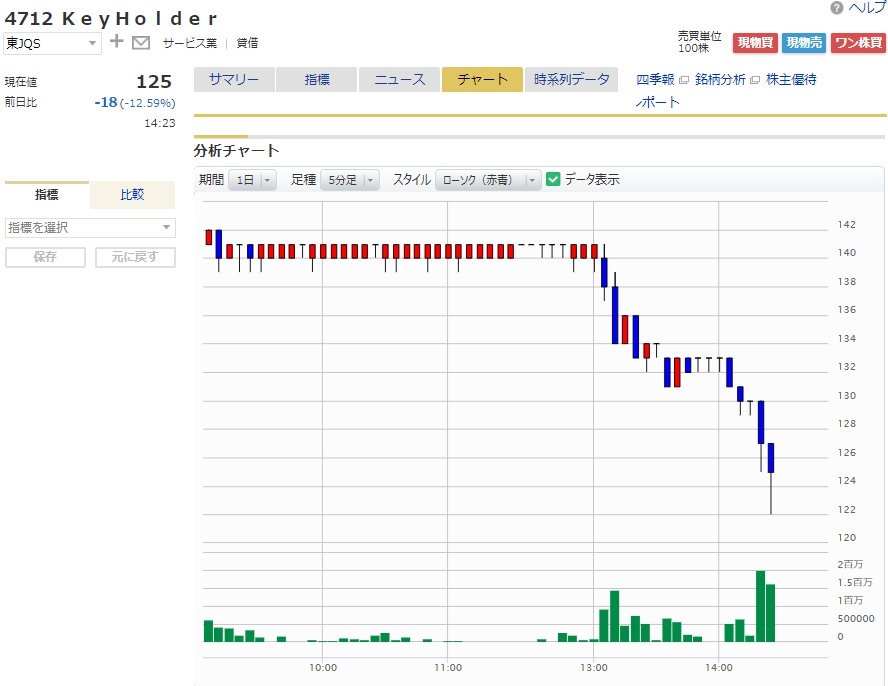Click the tallest green volume bar

(x=761, y=606)
